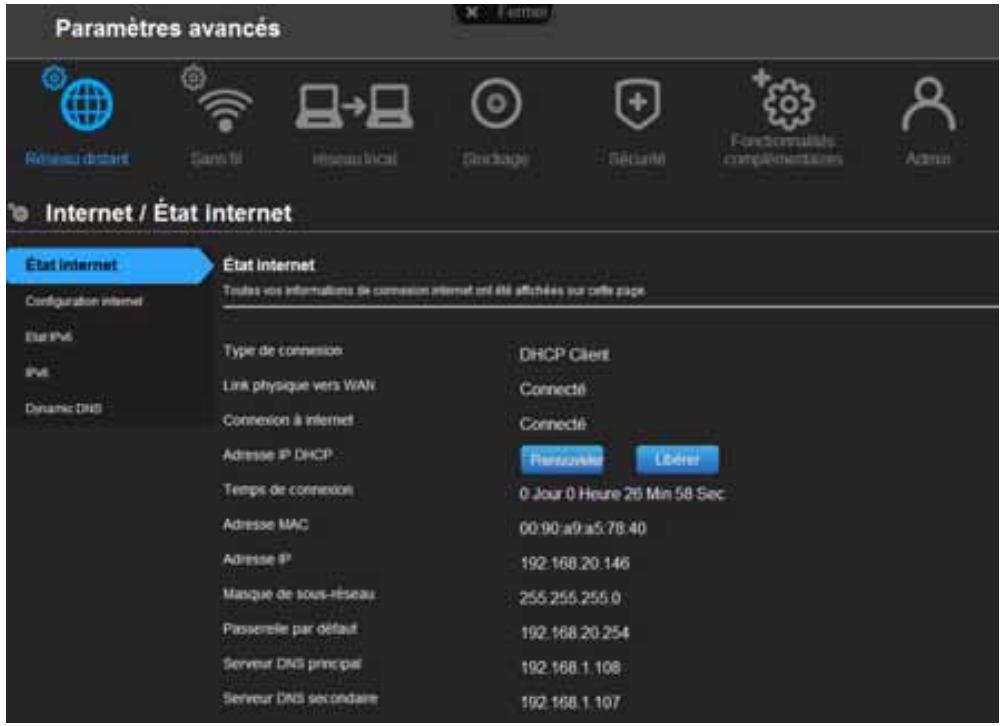Screen dimensions: 1003x726
Task: Open the Sécurité shield icon
Action: (637, 105)
